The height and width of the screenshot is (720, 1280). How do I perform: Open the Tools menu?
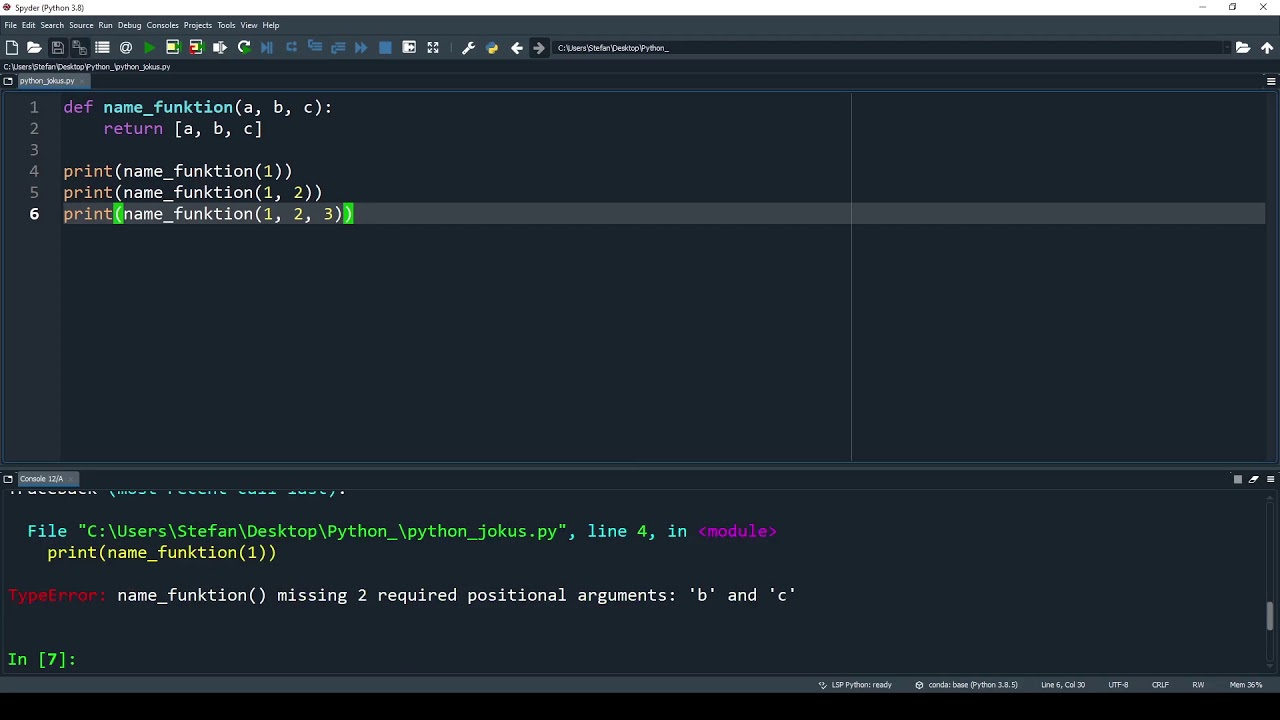226,25
